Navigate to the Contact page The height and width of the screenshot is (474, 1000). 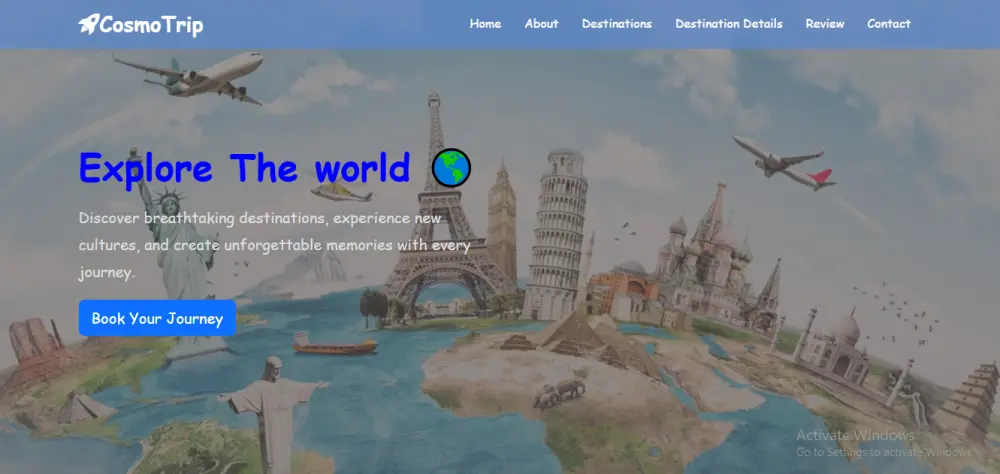888,24
